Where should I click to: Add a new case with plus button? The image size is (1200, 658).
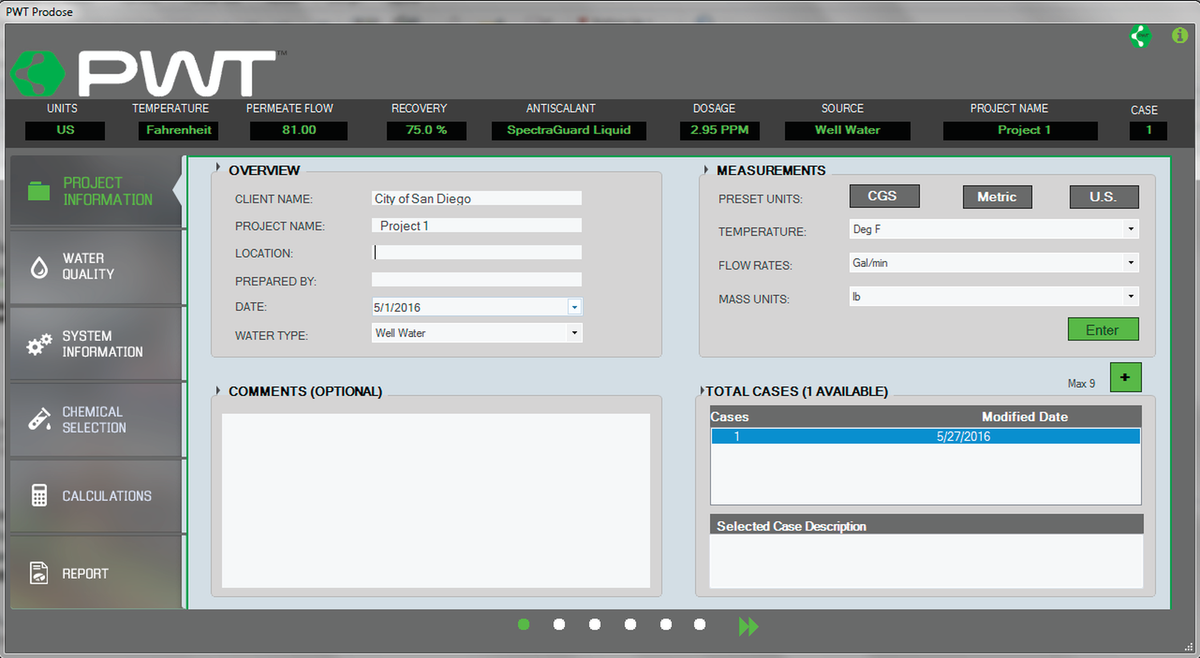1125,377
